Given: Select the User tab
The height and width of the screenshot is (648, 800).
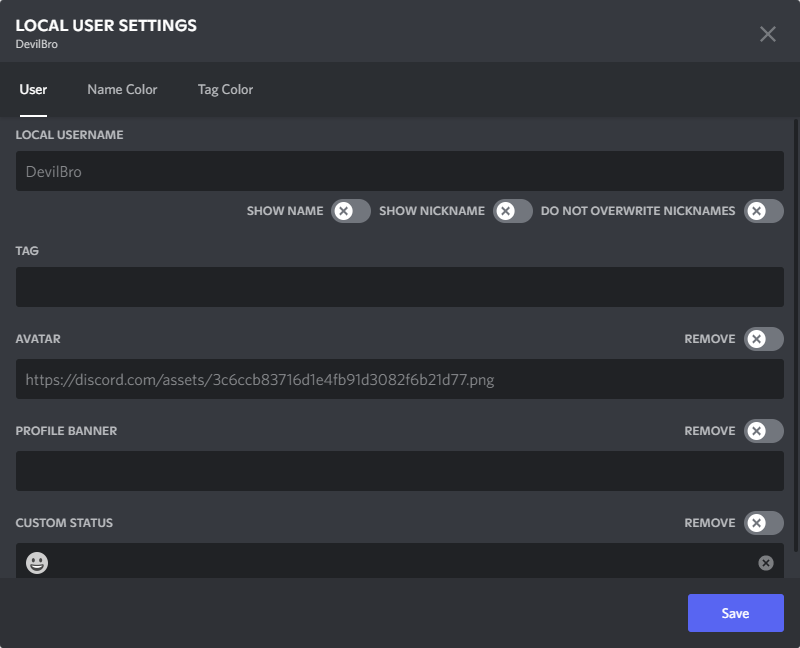Looking at the screenshot, I should 33,90.
